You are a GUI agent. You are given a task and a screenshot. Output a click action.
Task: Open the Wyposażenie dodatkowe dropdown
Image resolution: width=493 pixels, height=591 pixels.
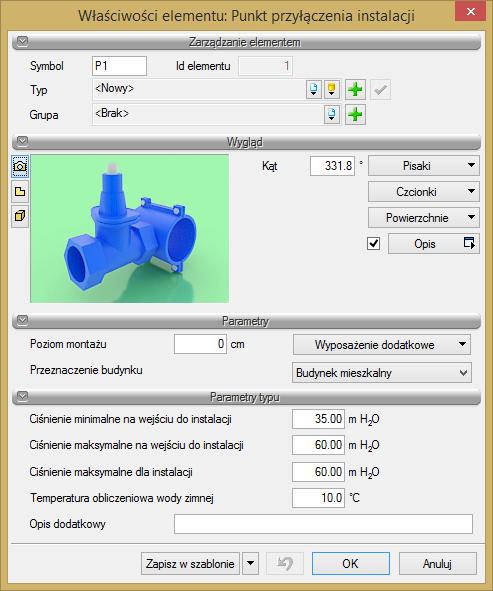pos(382,344)
